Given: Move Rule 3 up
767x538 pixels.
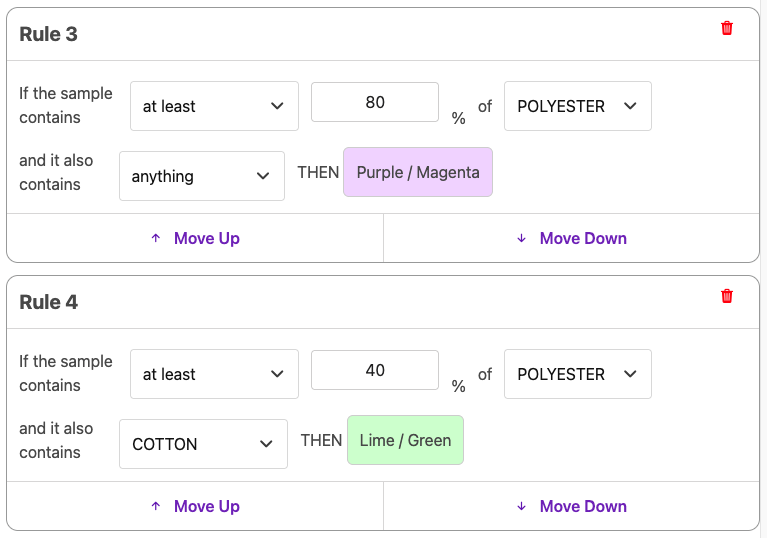Looking at the screenshot, I should tap(195, 238).
